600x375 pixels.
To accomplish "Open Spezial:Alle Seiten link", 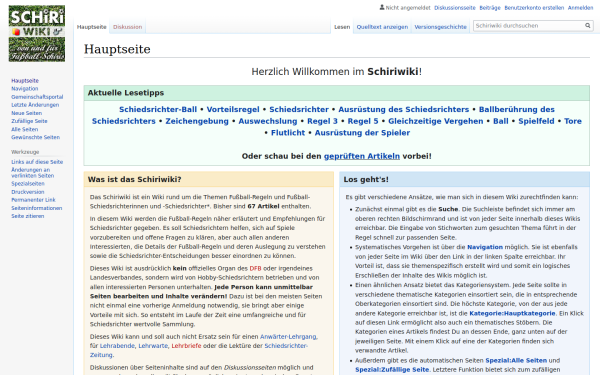I will tap(516, 360).
